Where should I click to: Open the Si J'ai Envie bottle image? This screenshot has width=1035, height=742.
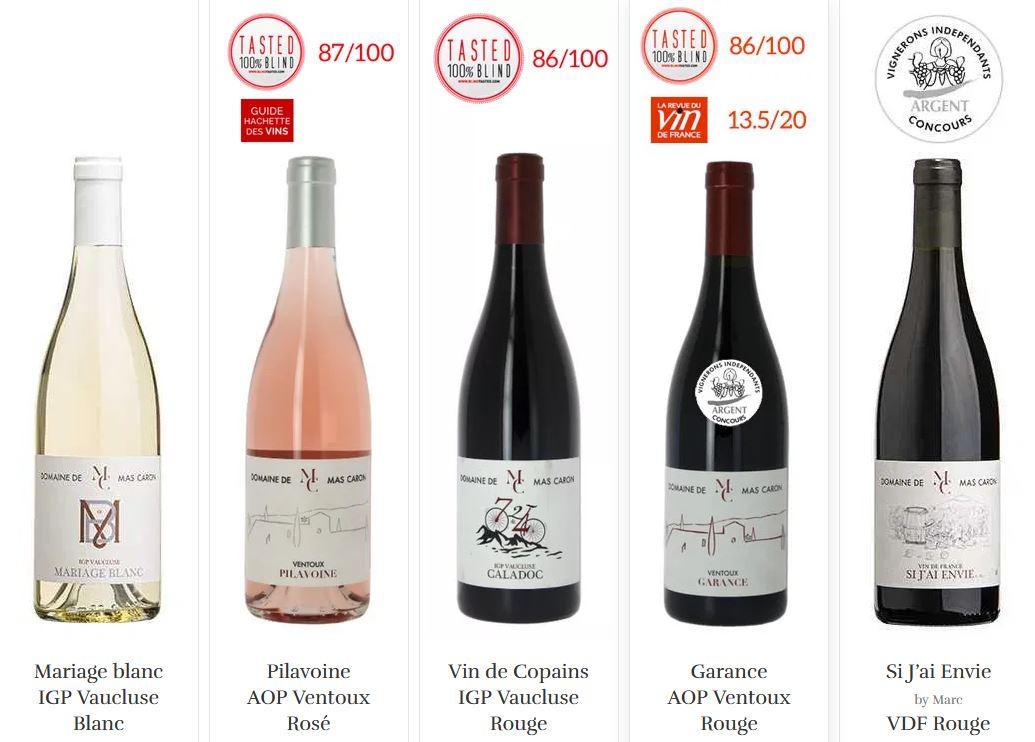pyautogui.click(x=938, y=391)
